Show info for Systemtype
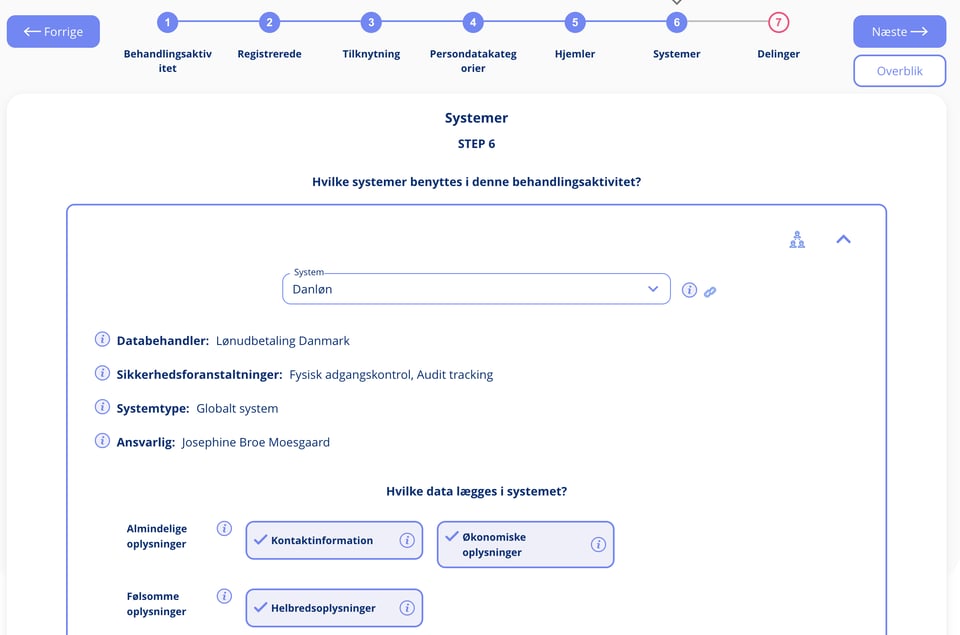Viewport: 960px width, 635px height. pos(102,407)
